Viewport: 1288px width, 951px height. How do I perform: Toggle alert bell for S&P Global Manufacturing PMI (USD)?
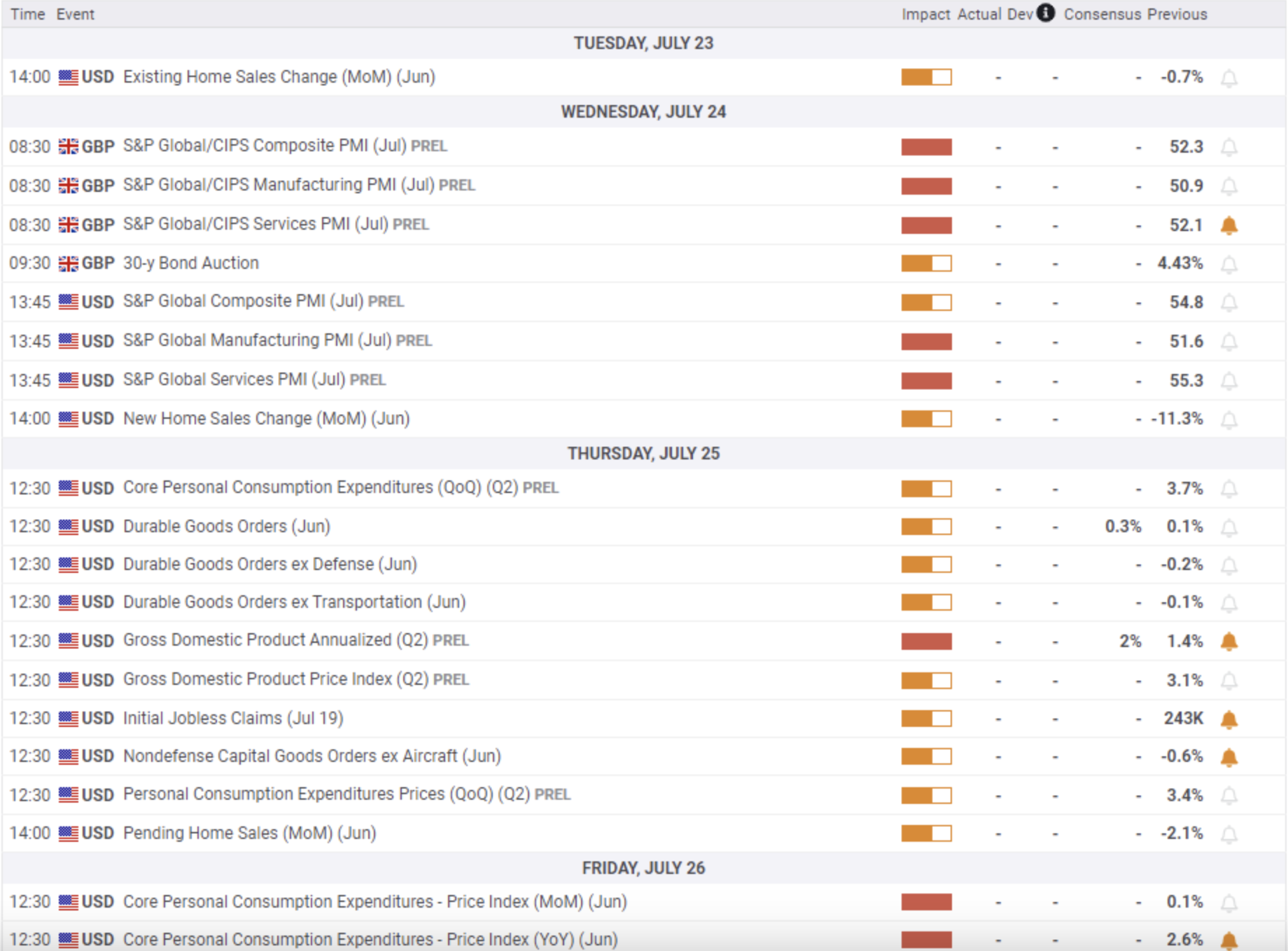coord(1229,342)
